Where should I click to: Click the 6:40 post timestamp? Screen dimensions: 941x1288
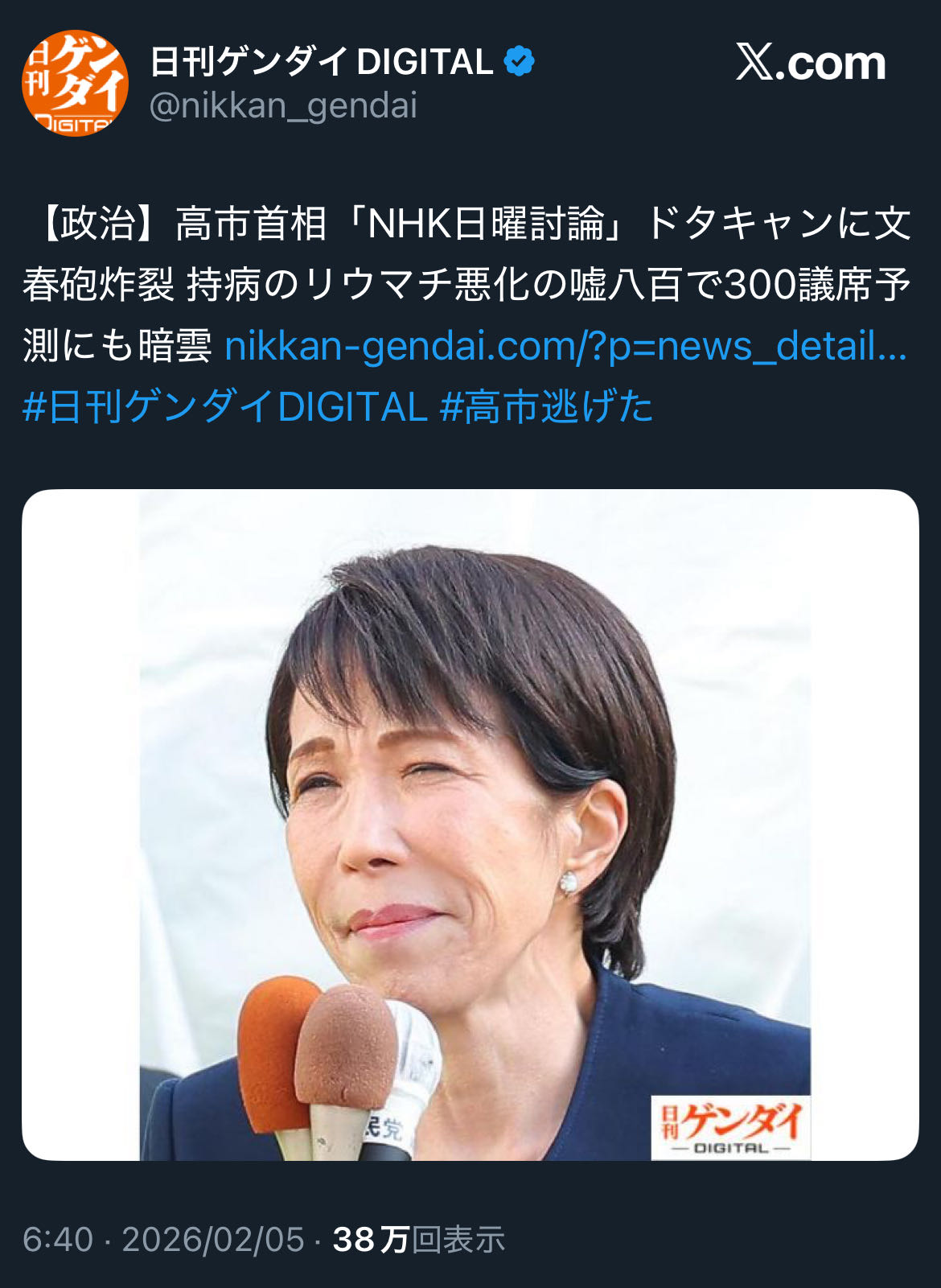tap(58, 1240)
